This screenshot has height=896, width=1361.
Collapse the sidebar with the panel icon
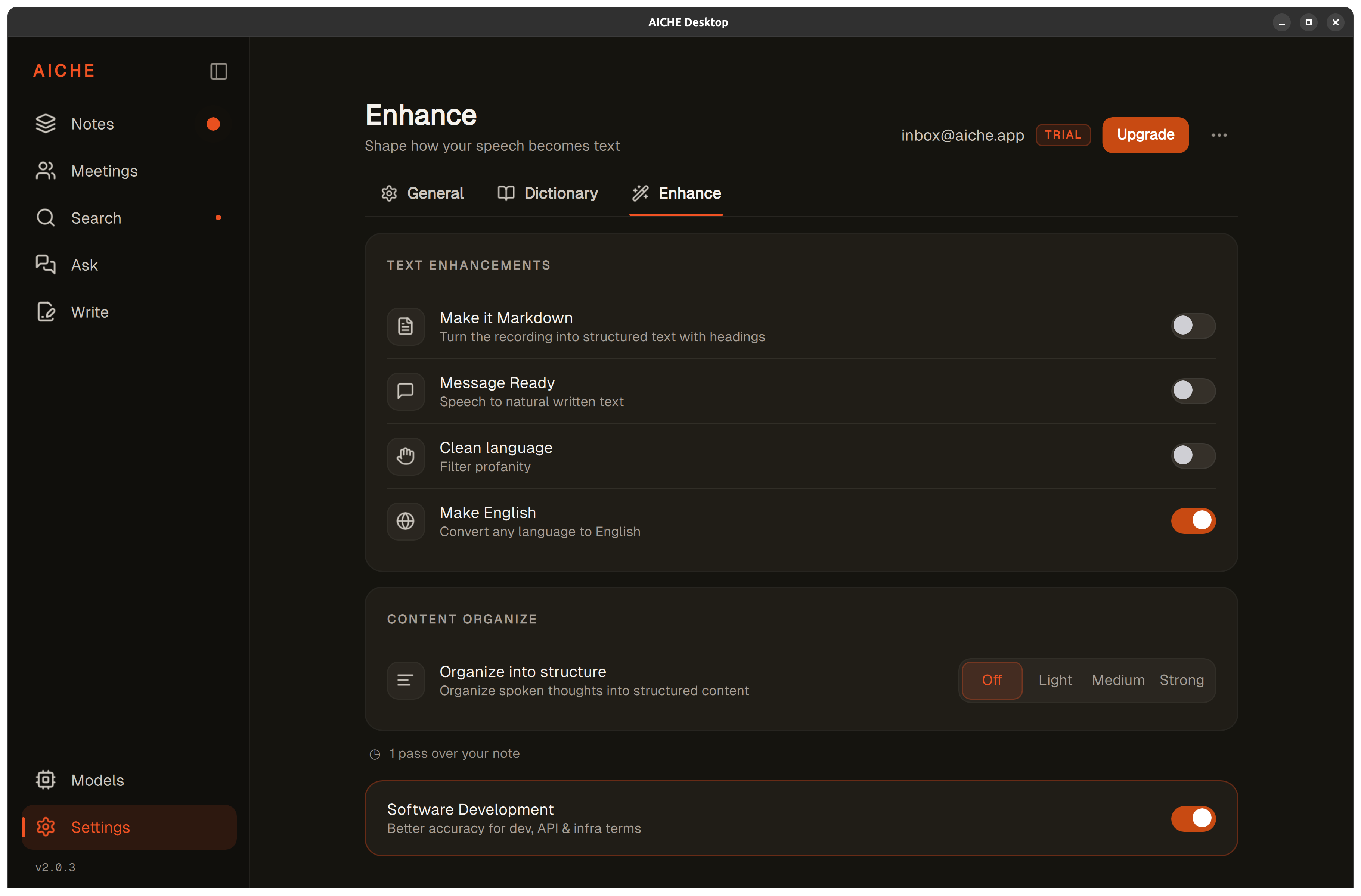click(218, 71)
